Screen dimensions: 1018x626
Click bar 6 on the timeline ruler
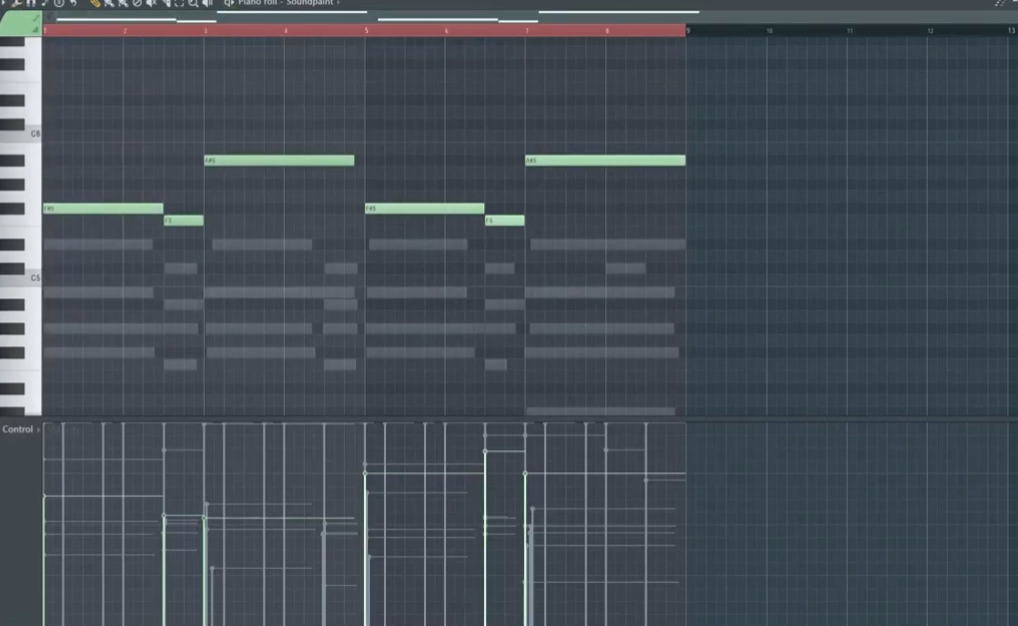(x=447, y=31)
